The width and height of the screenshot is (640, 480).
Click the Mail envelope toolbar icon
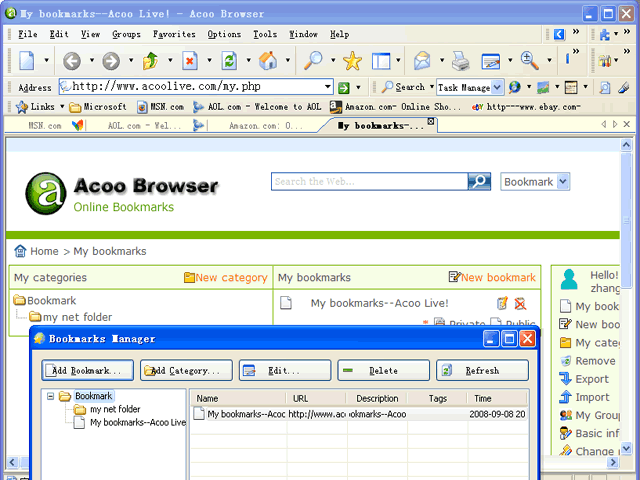click(x=422, y=61)
